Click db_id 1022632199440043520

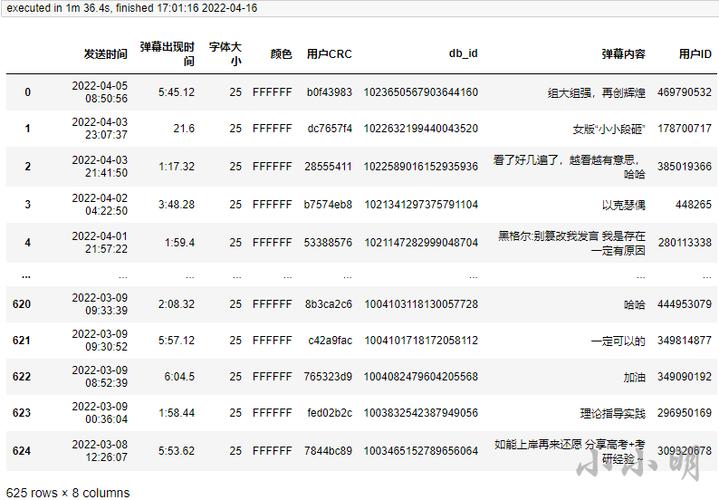[421, 128]
